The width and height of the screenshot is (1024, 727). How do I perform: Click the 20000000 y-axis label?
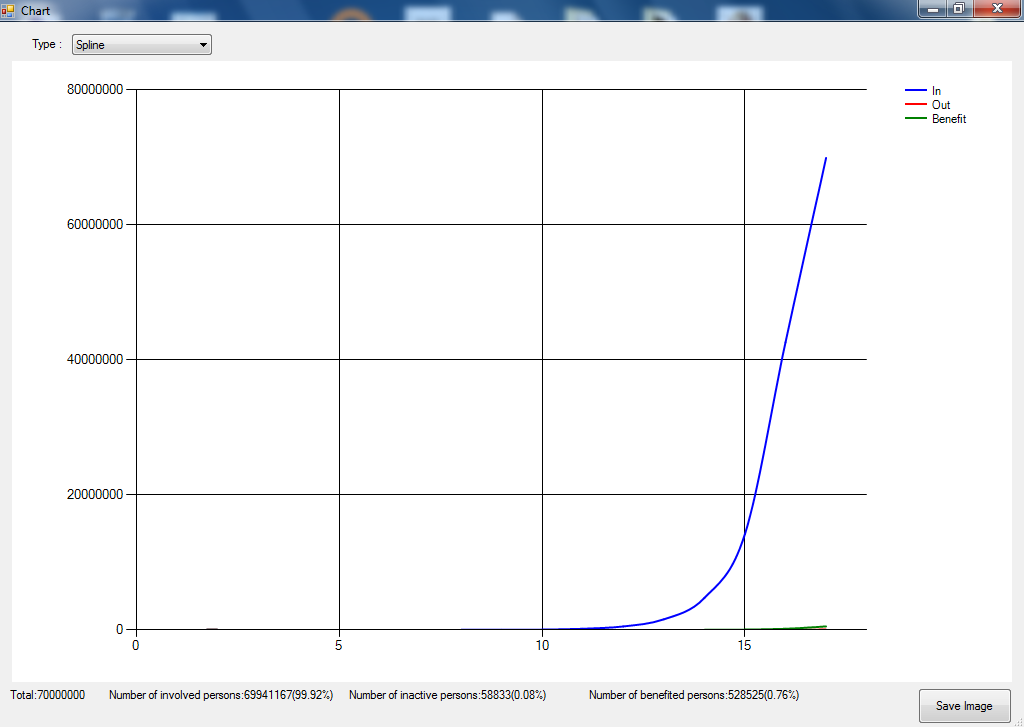95,494
